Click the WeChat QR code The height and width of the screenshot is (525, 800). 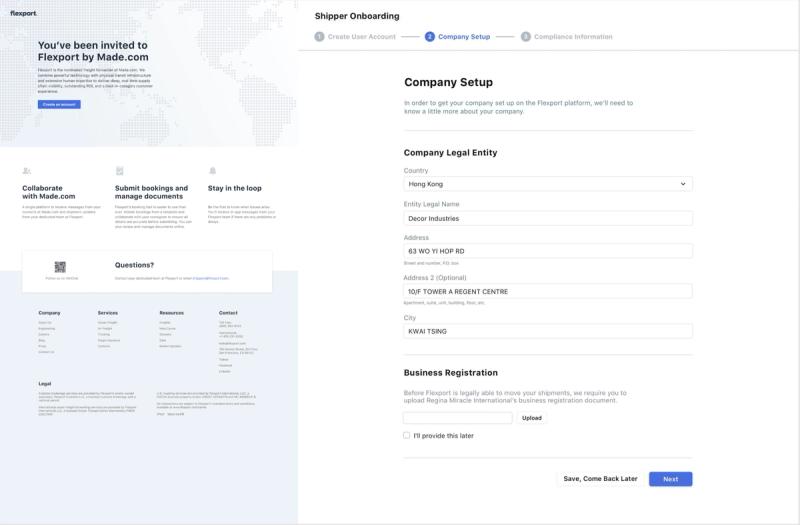pyautogui.click(x=60, y=267)
